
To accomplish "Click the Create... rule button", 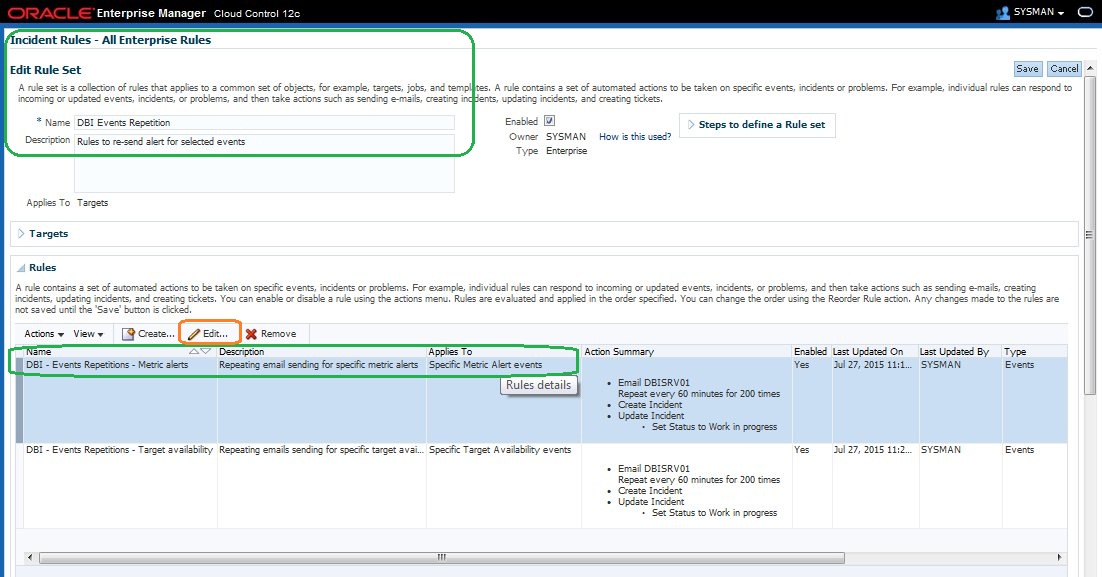I will [148, 334].
